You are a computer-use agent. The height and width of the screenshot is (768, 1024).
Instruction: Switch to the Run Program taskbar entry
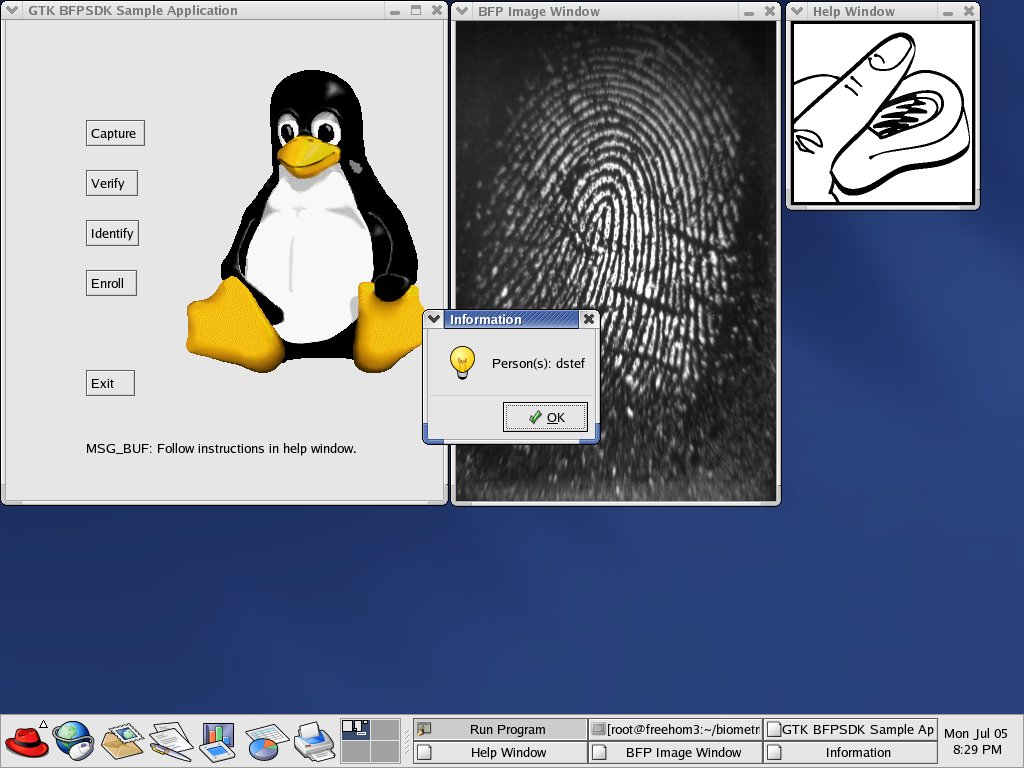point(500,729)
